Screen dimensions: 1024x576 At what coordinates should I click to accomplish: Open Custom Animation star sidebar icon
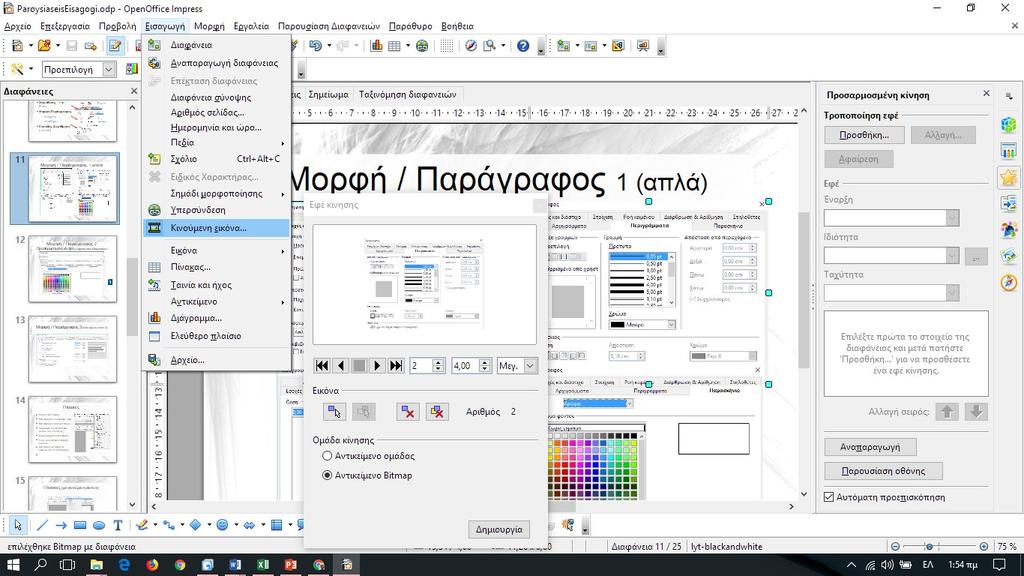point(1009,177)
